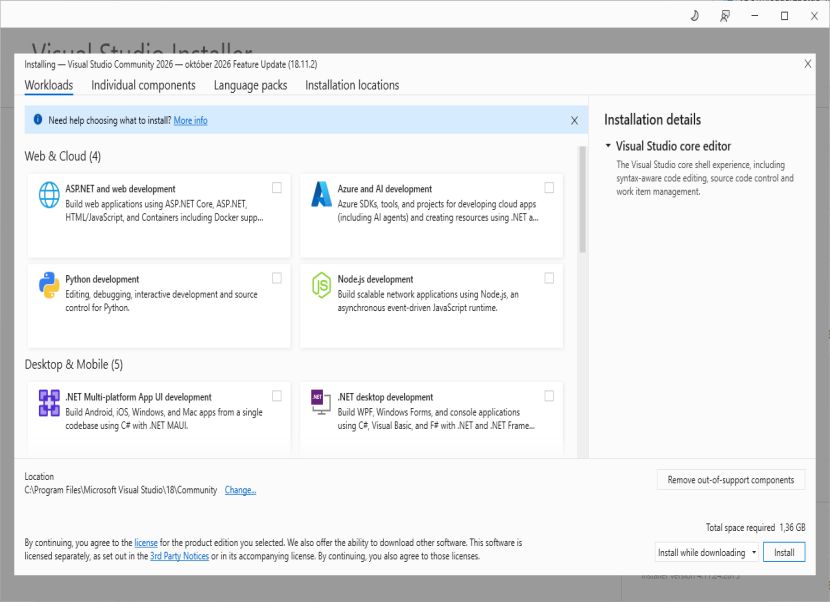Open the More info link
This screenshot has width=830, height=602.
[x=191, y=120]
